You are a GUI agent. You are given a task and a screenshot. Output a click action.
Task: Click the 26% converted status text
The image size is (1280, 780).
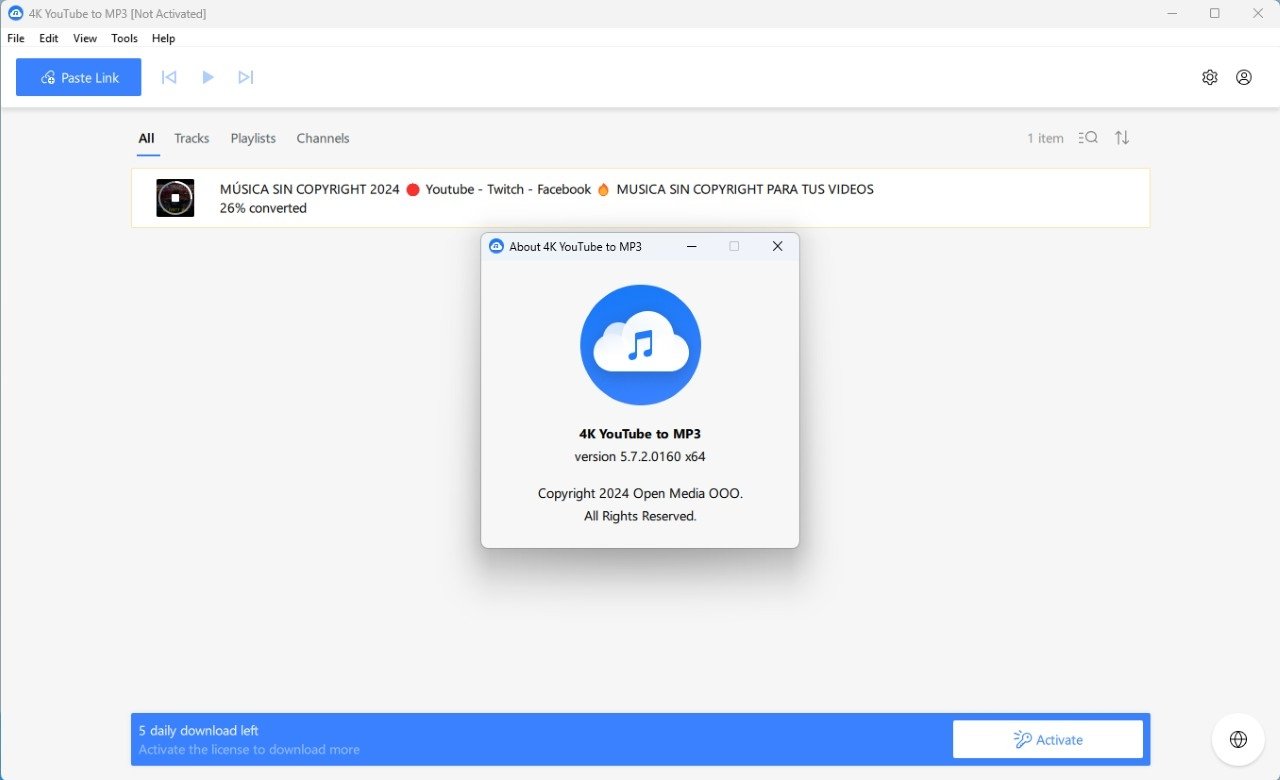tap(263, 208)
